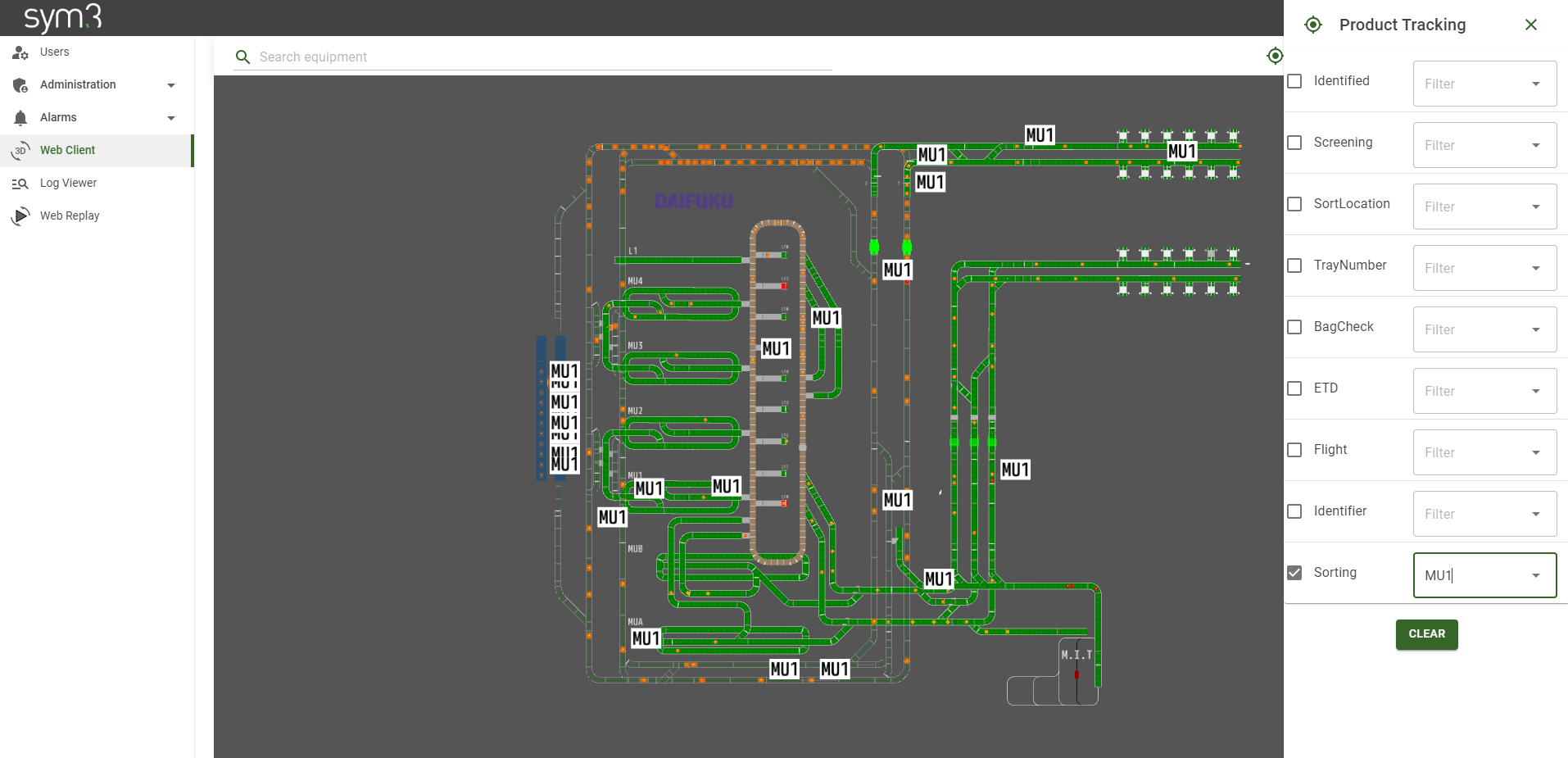
Task: Click the Alarms bell icon
Action: click(20, 118)
